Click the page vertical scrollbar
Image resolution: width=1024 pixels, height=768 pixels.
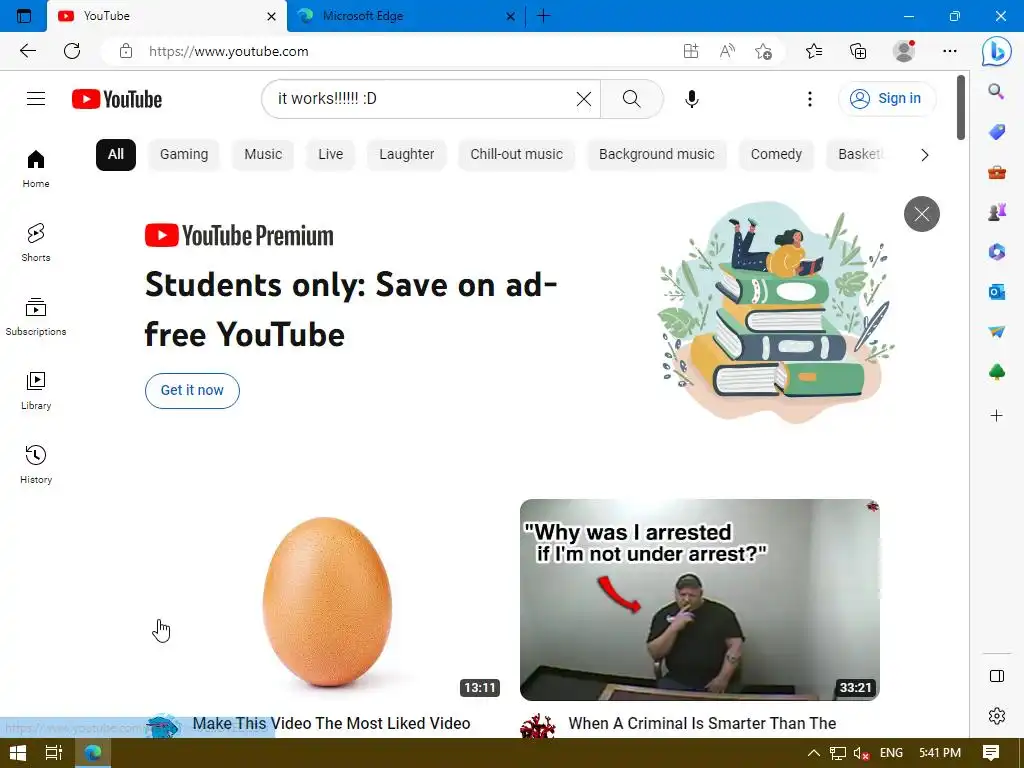(x=961, y=108)
